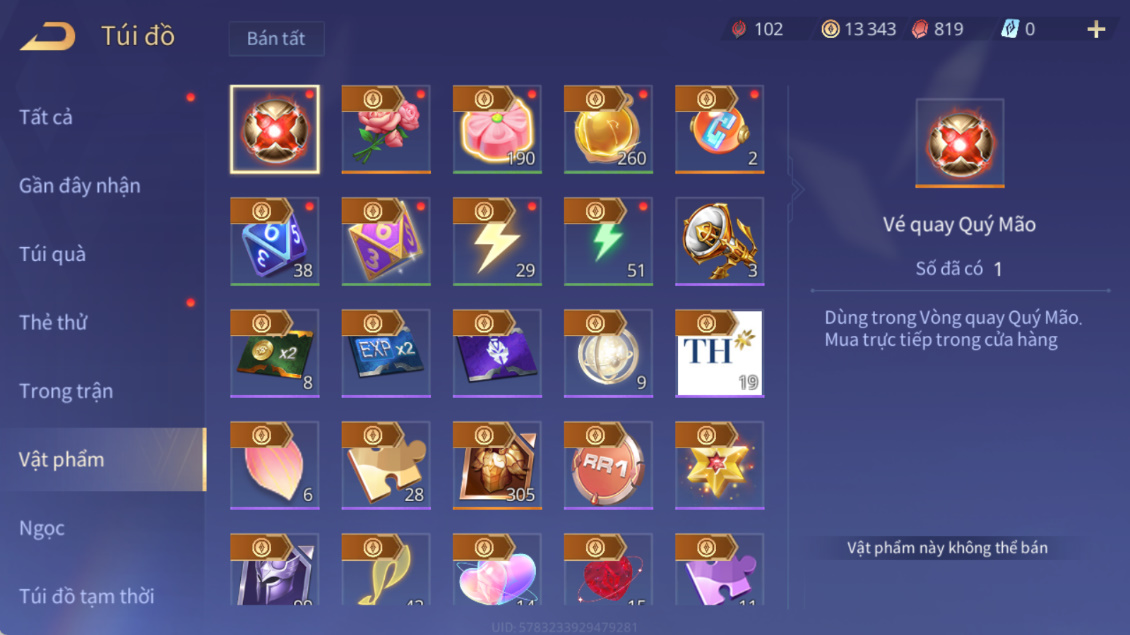The image size is (1130, 635).
Task: Select the golden puzzle piece item (28)
Action: point(386,466)
